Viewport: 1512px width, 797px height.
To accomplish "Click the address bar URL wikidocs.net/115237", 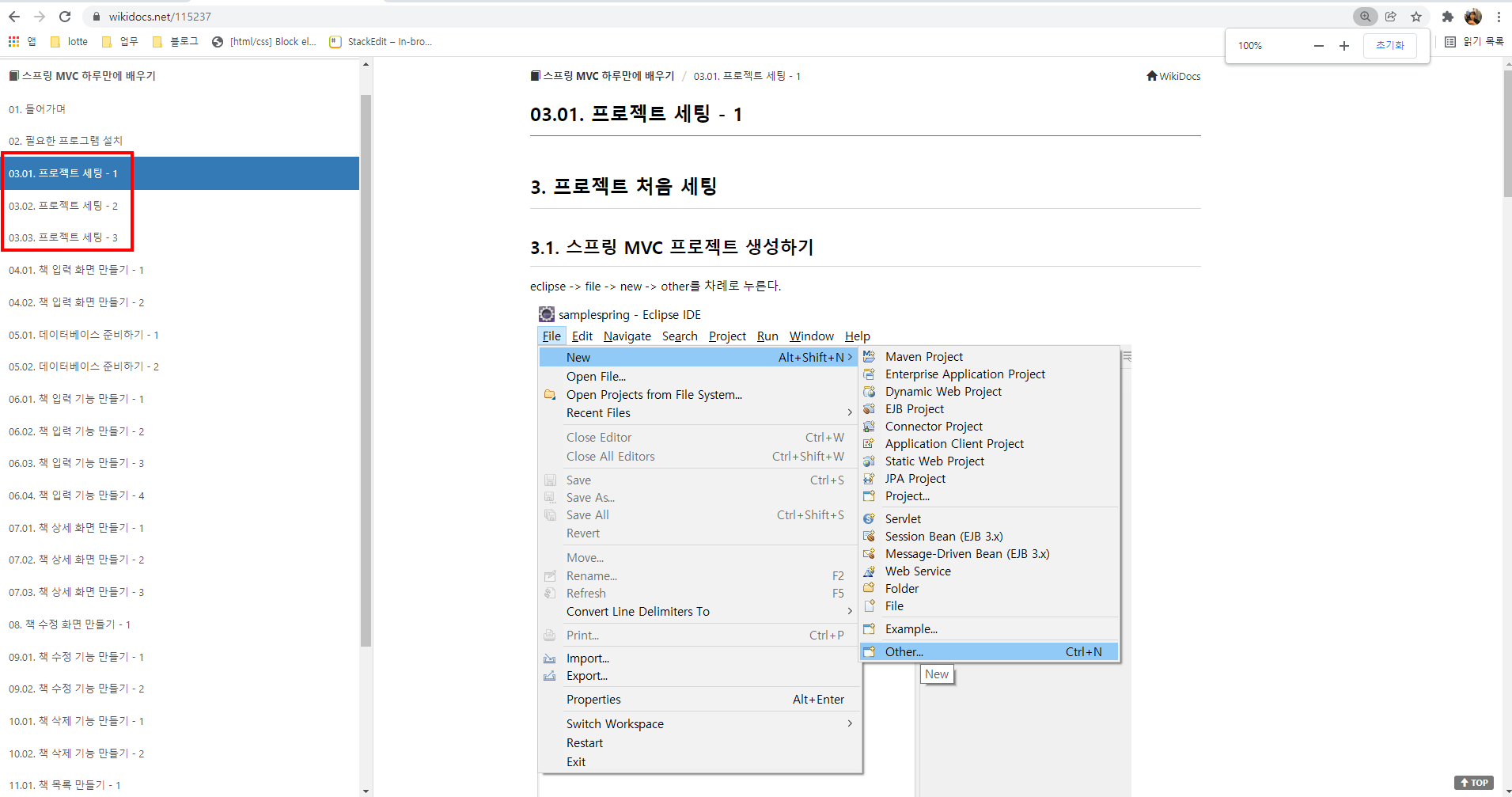I will point(160,17).
